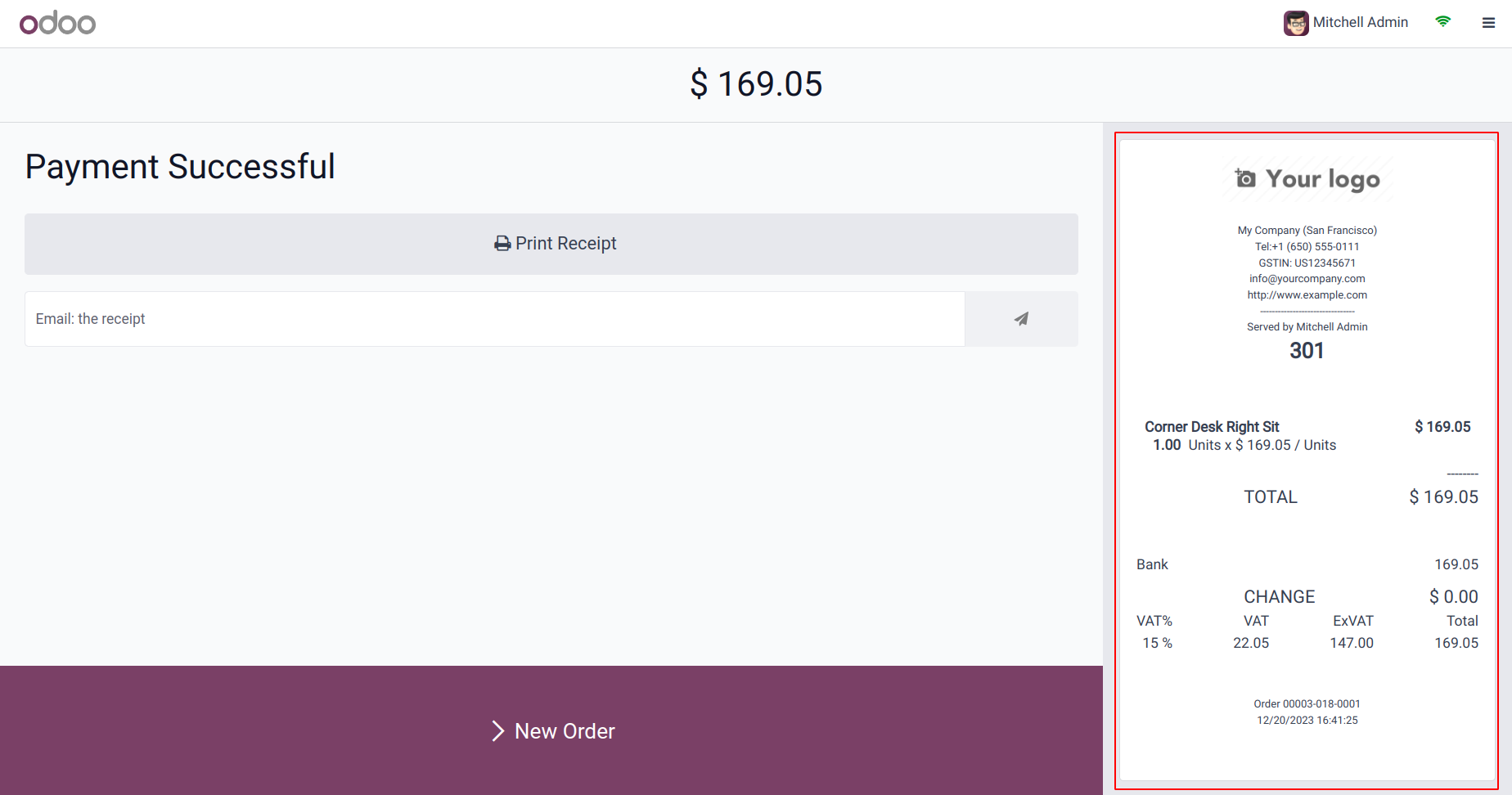Click the Print Receipt button label
The width and height of the screenshot is (1512, 795).
(x=566, y=244)
